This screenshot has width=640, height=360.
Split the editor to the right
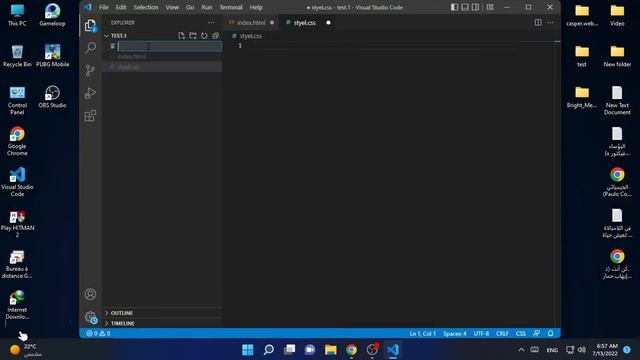538,22
